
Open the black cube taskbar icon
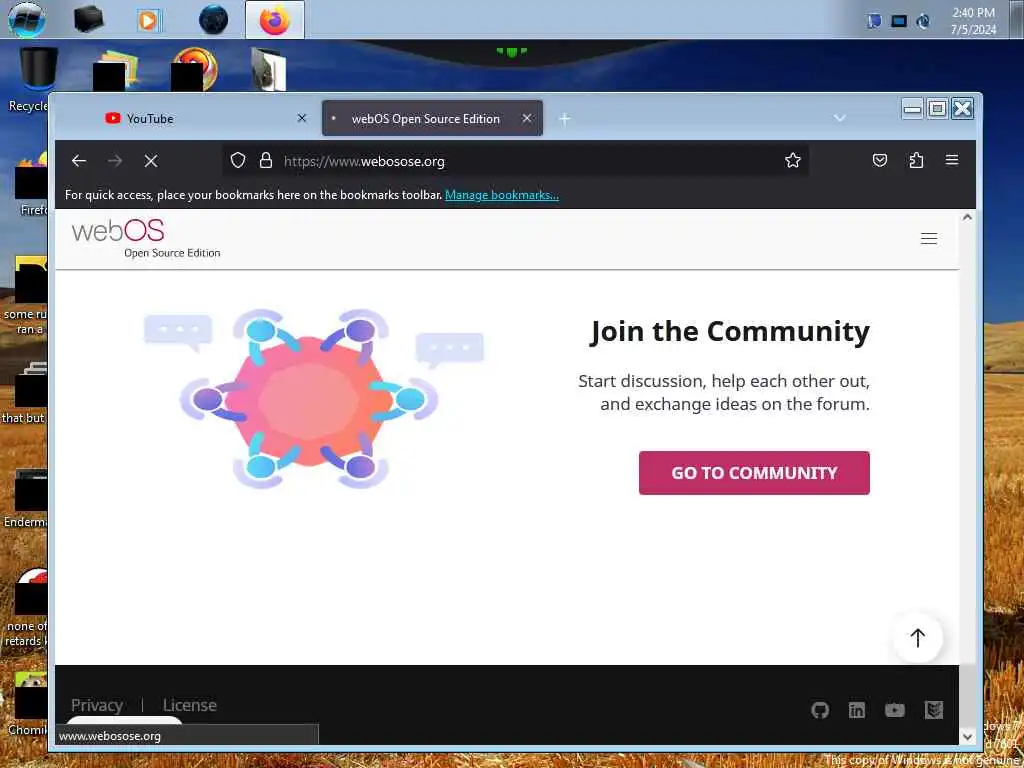88,19
